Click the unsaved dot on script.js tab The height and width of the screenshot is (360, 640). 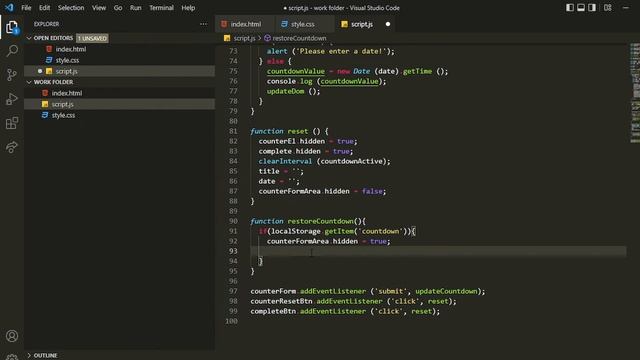tap(388, 24)
